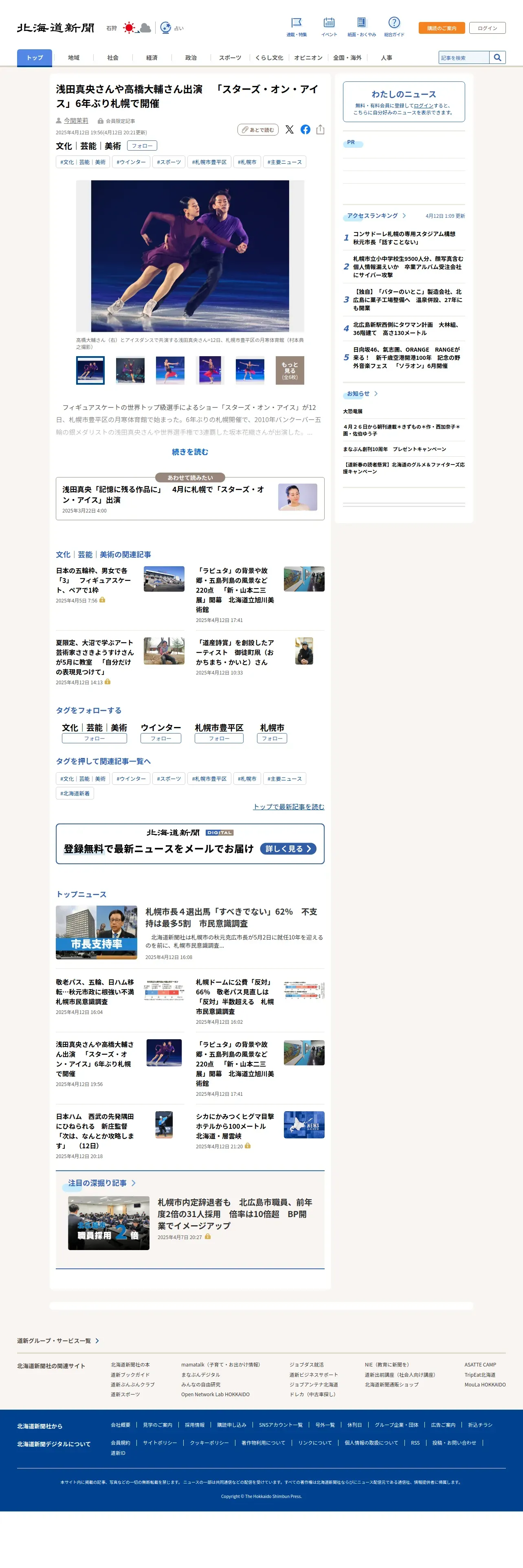Share the article on X

tap(289, 130)
